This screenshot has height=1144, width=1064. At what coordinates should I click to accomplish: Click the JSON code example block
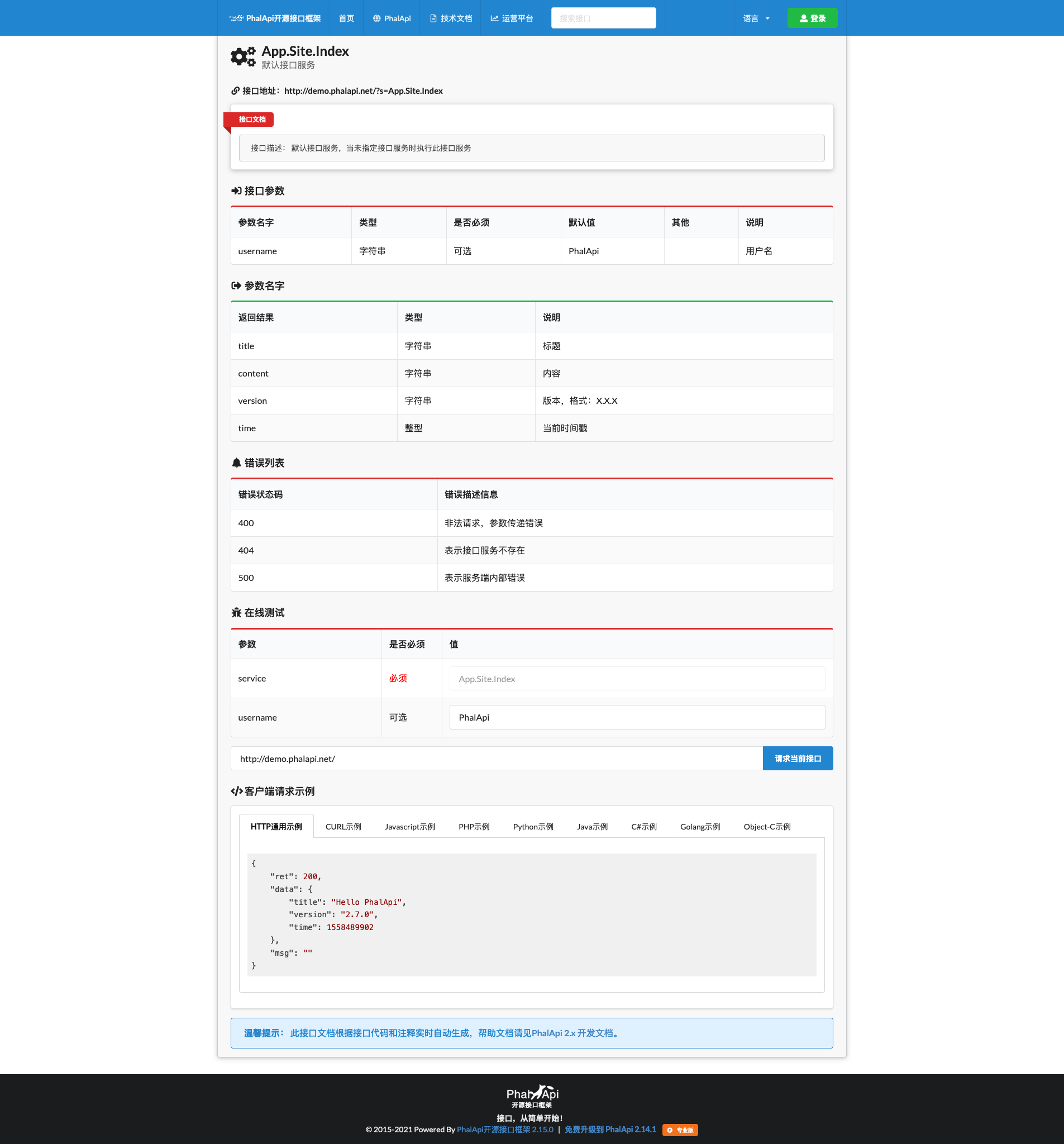(x=532, y=915)
